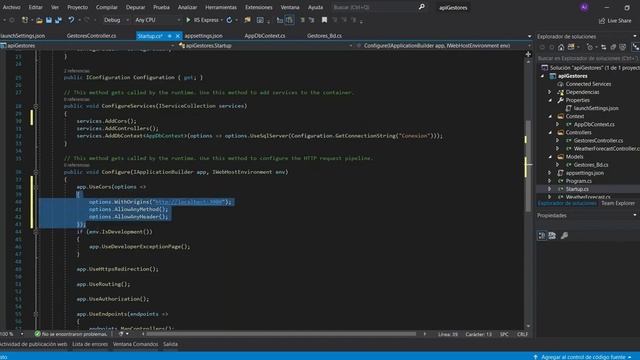
Task: Open Salida output panel tab
Action: click(170, 344)
